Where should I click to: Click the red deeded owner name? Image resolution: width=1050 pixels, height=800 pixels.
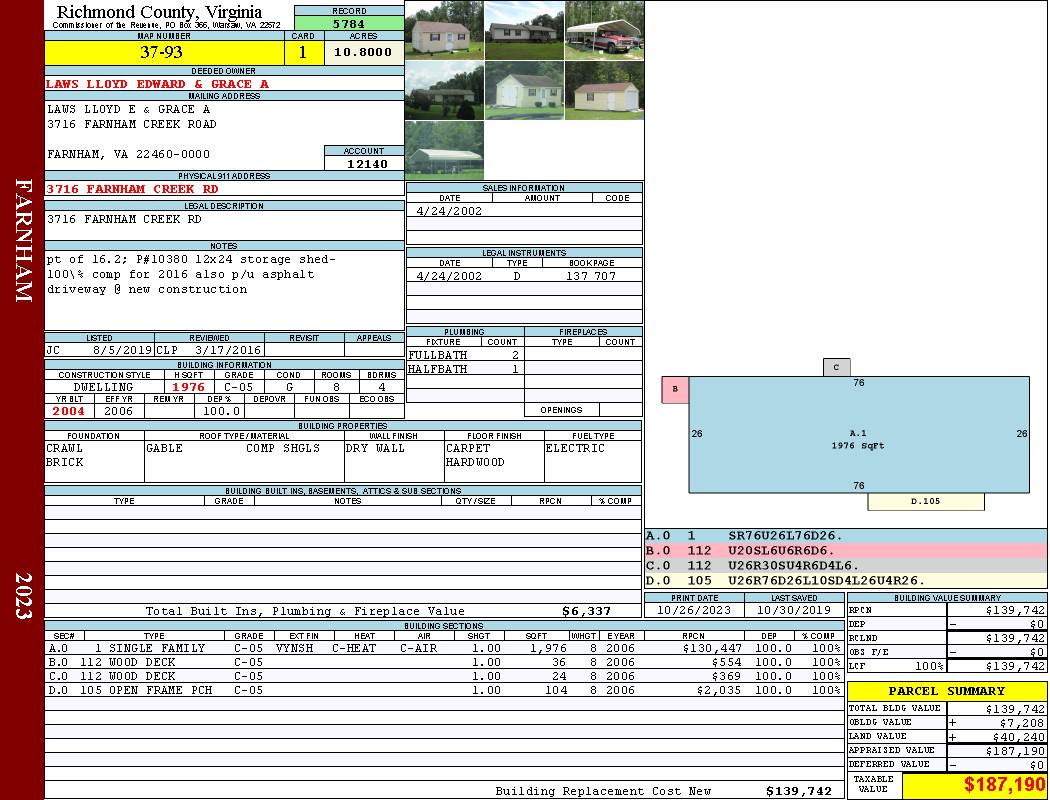tap(157, 84)
